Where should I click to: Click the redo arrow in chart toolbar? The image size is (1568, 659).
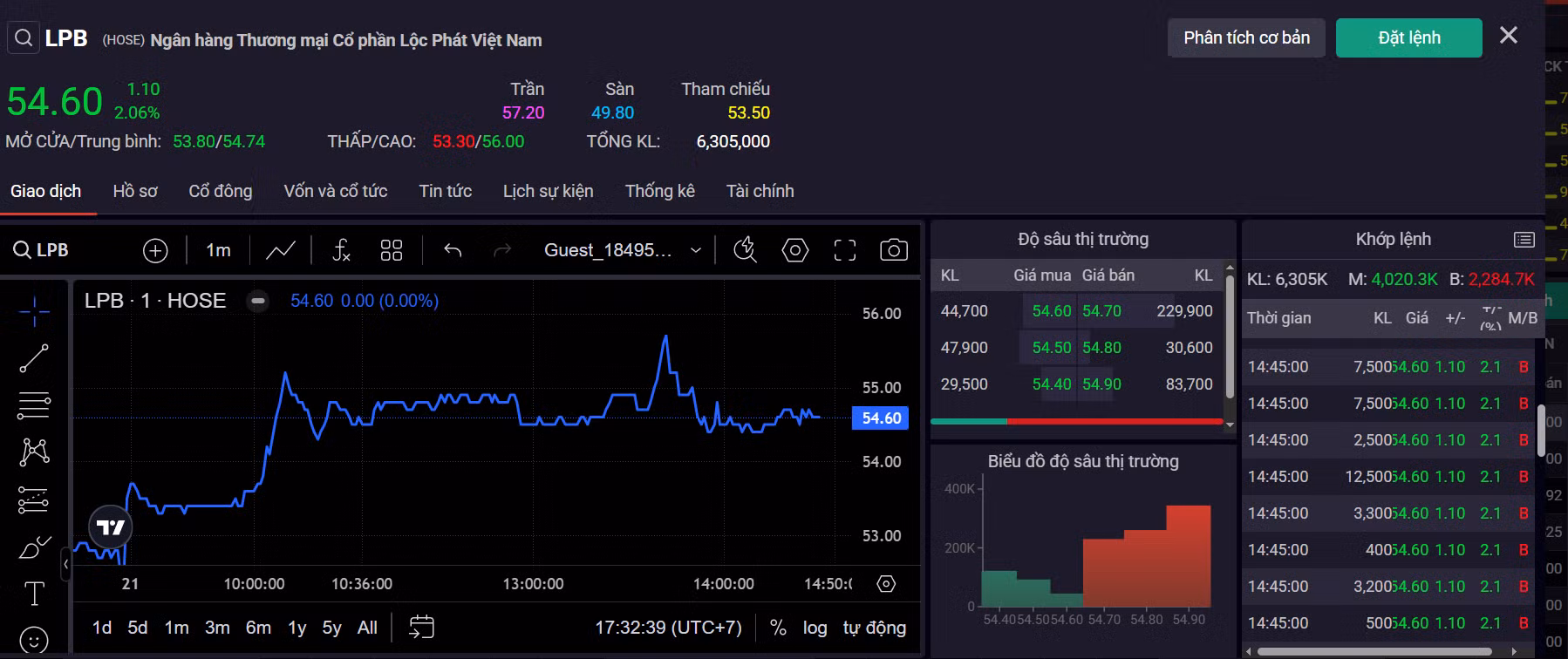coord(502,251)
